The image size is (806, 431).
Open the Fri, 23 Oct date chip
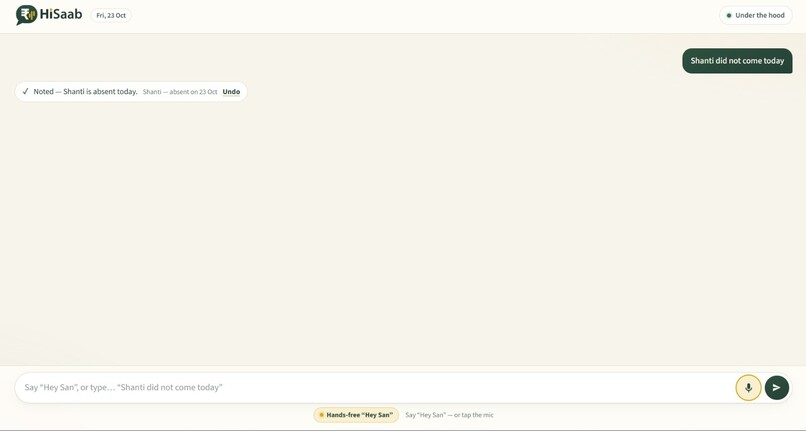(x=111, y=15)
